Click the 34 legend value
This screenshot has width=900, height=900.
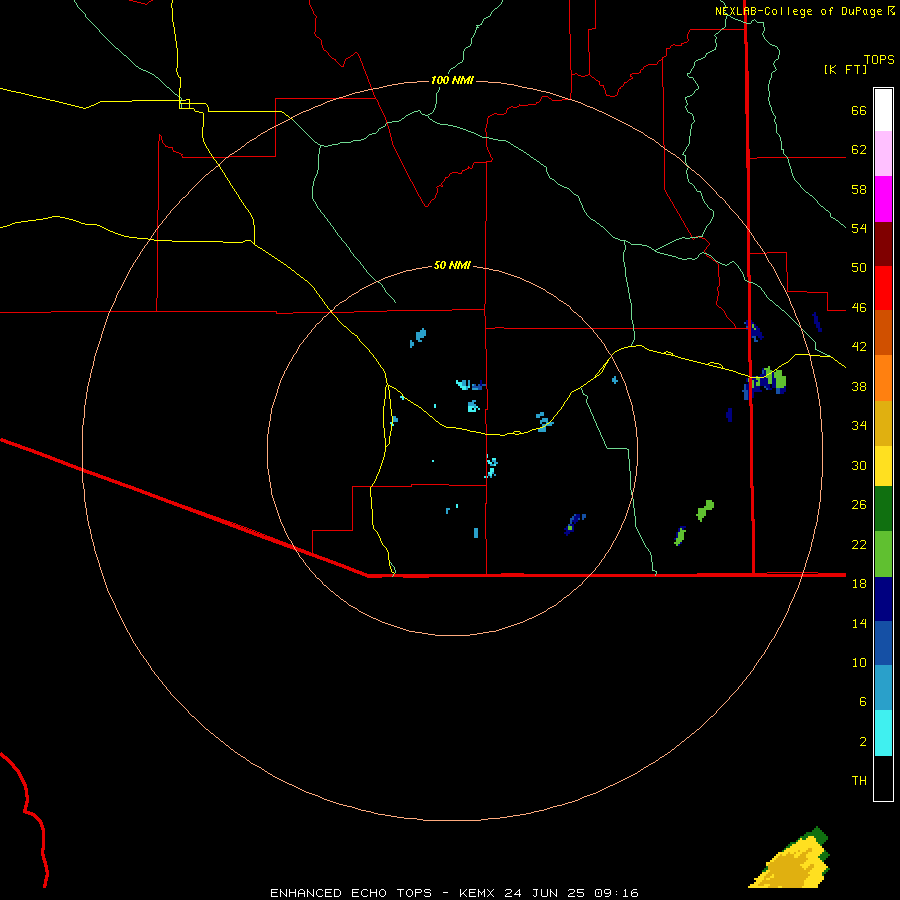pyautogui.click(x=859, y=425)
